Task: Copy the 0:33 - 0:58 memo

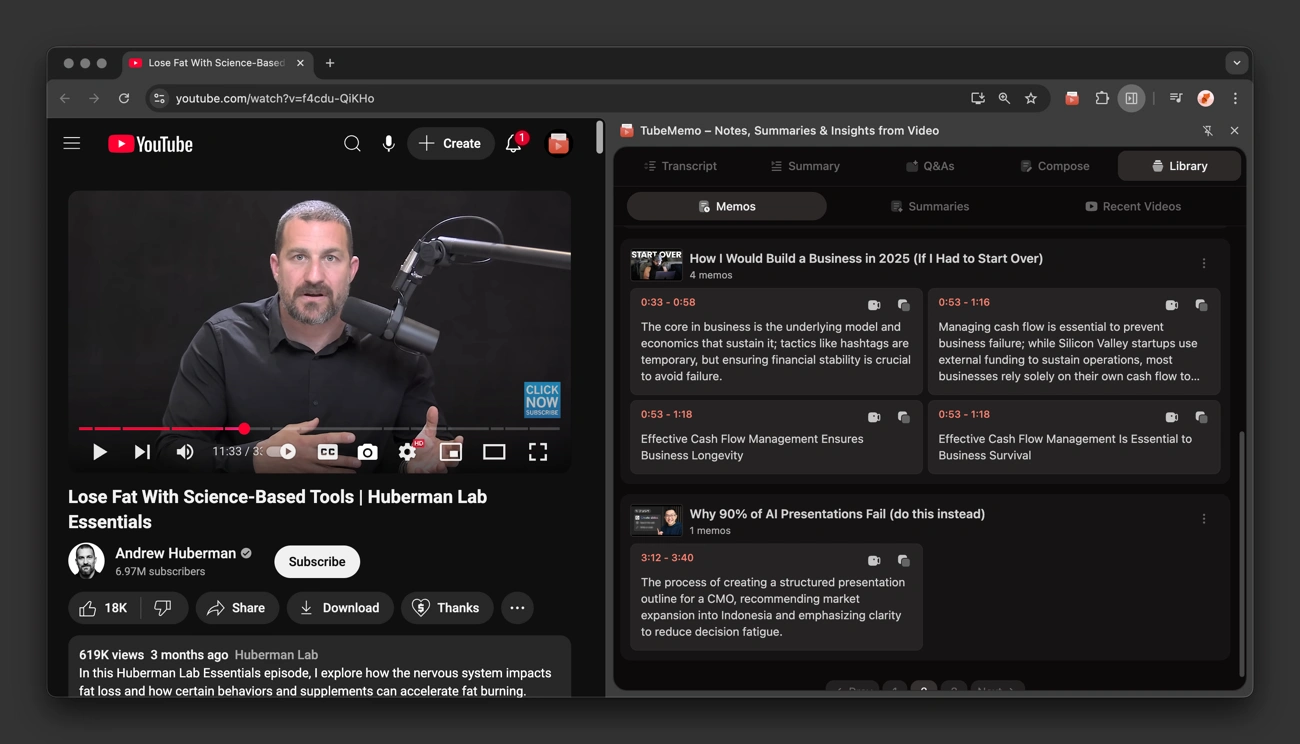Action: tap(903, 305)
